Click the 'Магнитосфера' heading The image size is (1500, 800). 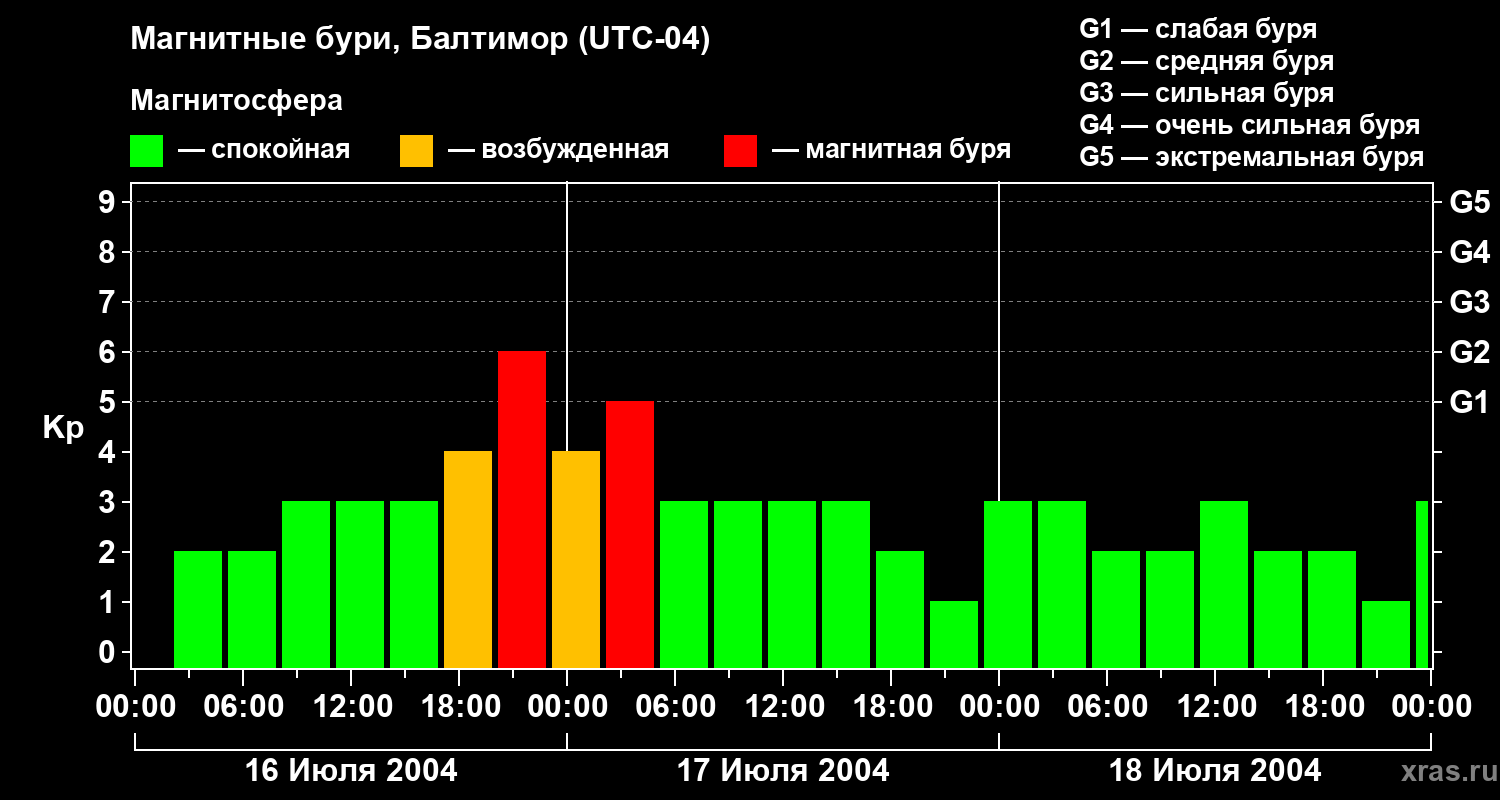point(236,101)
